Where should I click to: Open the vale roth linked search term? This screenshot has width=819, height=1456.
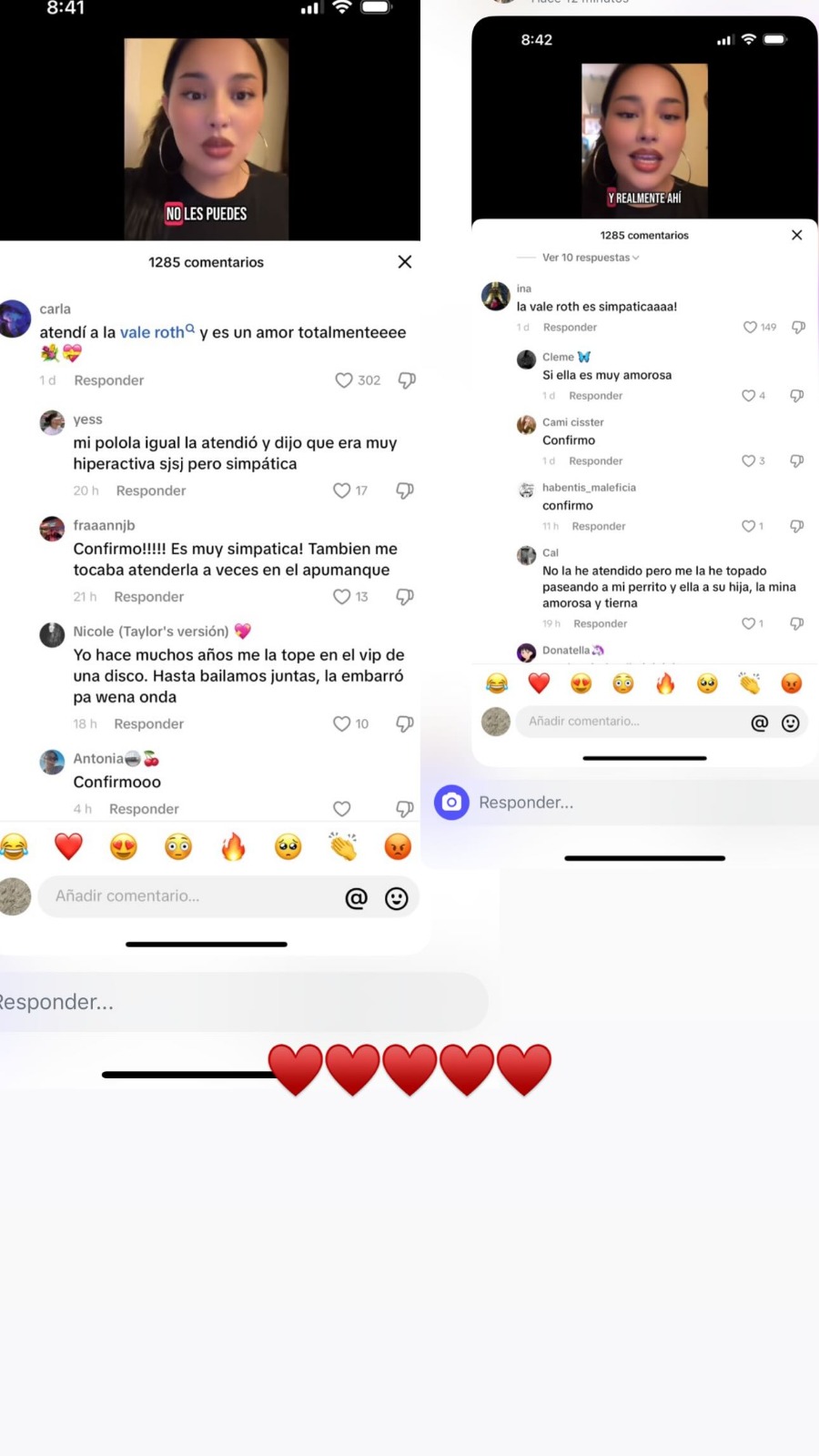pyautogui.click(x=152, y=333)
